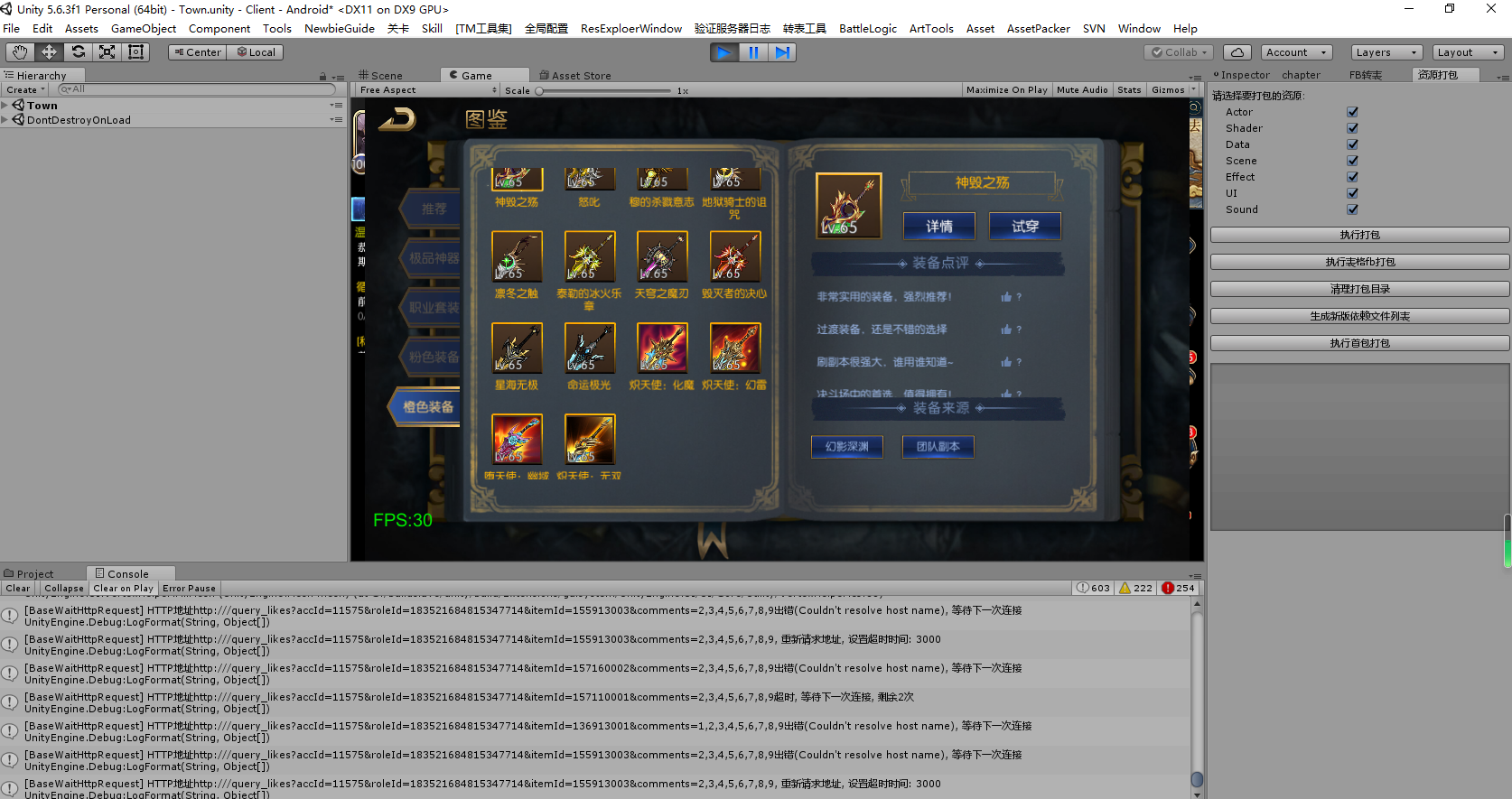Open the Layout dropdown
Screen dimensions: 1512x799
[1468, 52]
